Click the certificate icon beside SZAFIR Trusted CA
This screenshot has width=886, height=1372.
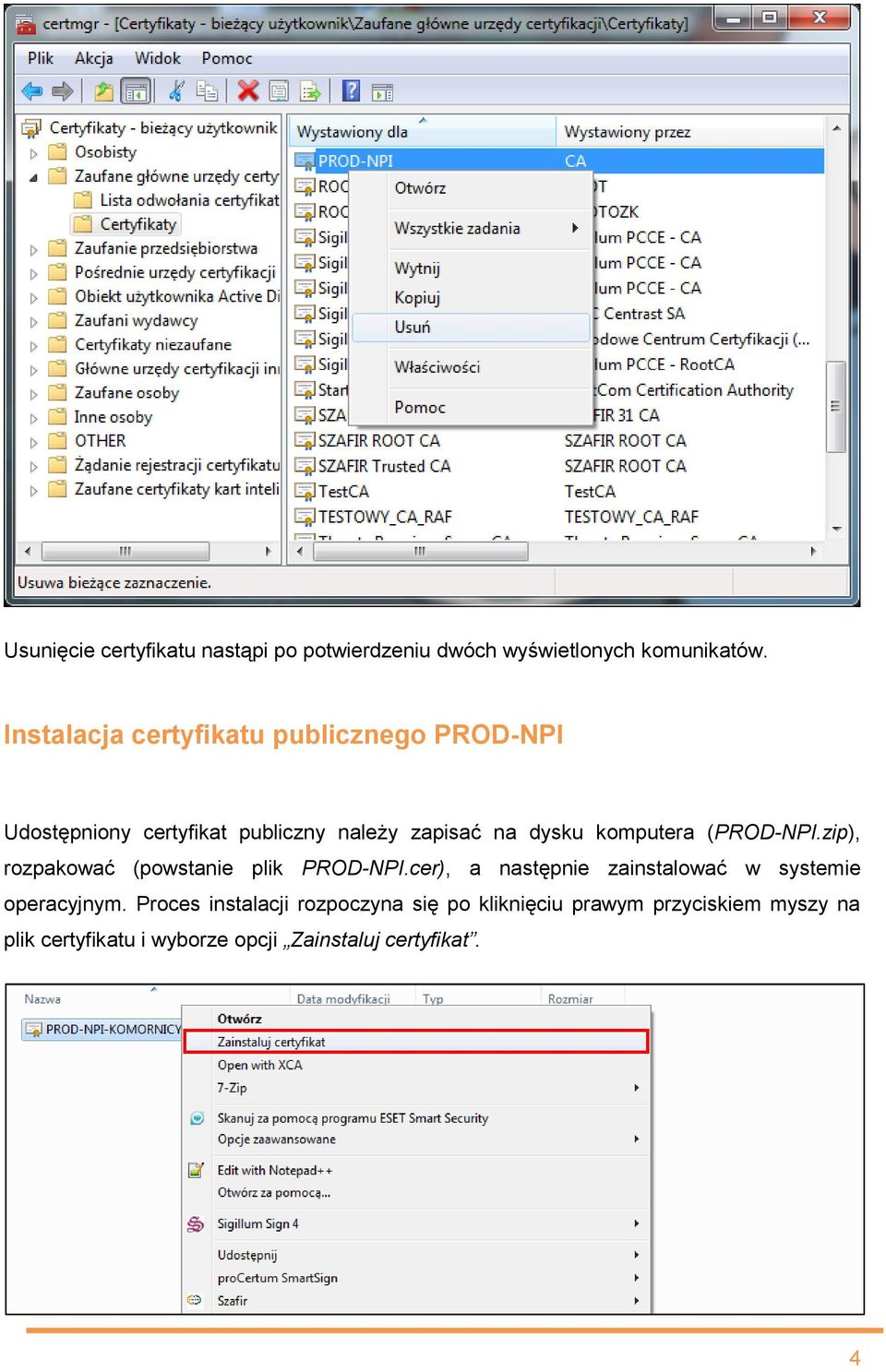point(305,466)
